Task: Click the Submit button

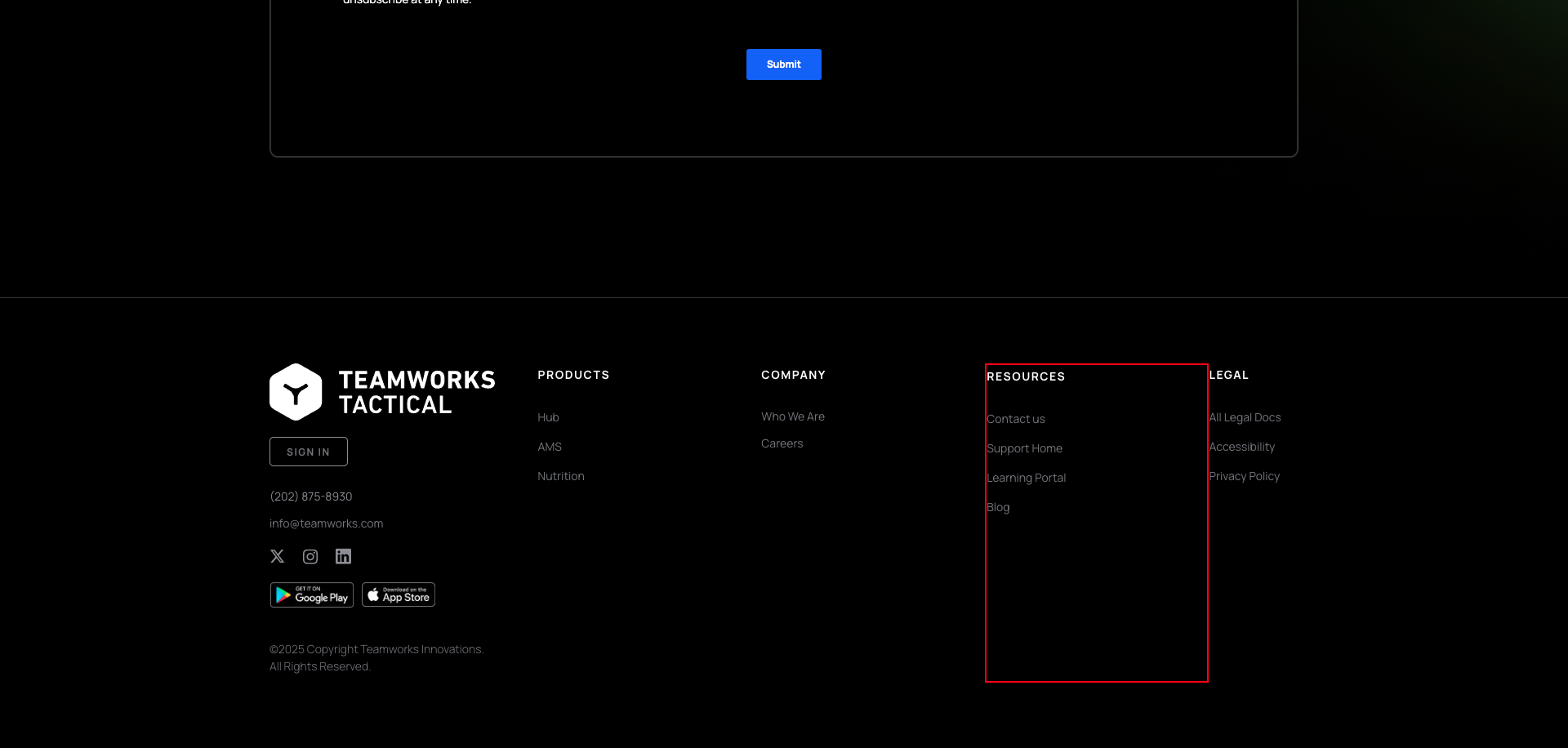Action: pyautogui.click(x=783, y=65)
